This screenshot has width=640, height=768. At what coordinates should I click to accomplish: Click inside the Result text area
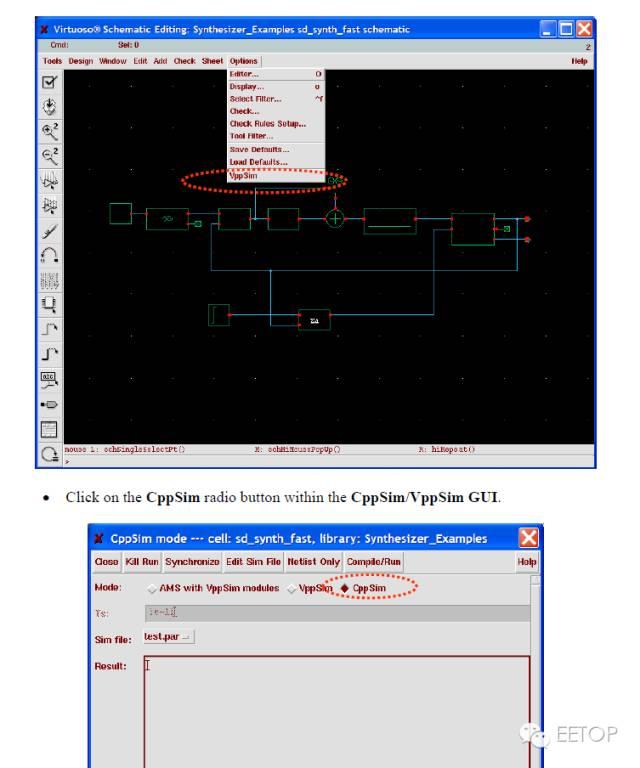pos(337,712)
